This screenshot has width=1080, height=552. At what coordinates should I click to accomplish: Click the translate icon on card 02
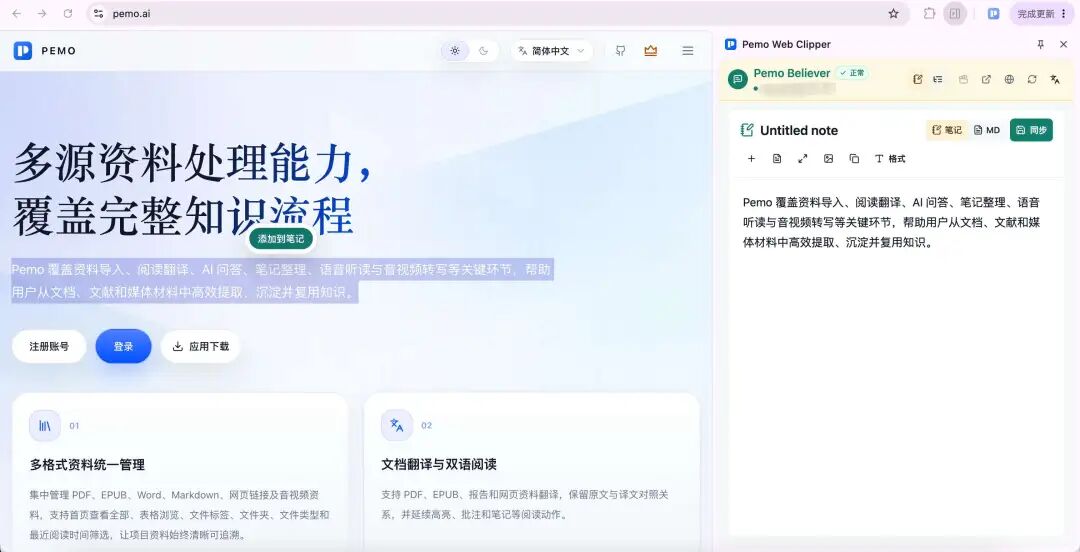(397, 426)
